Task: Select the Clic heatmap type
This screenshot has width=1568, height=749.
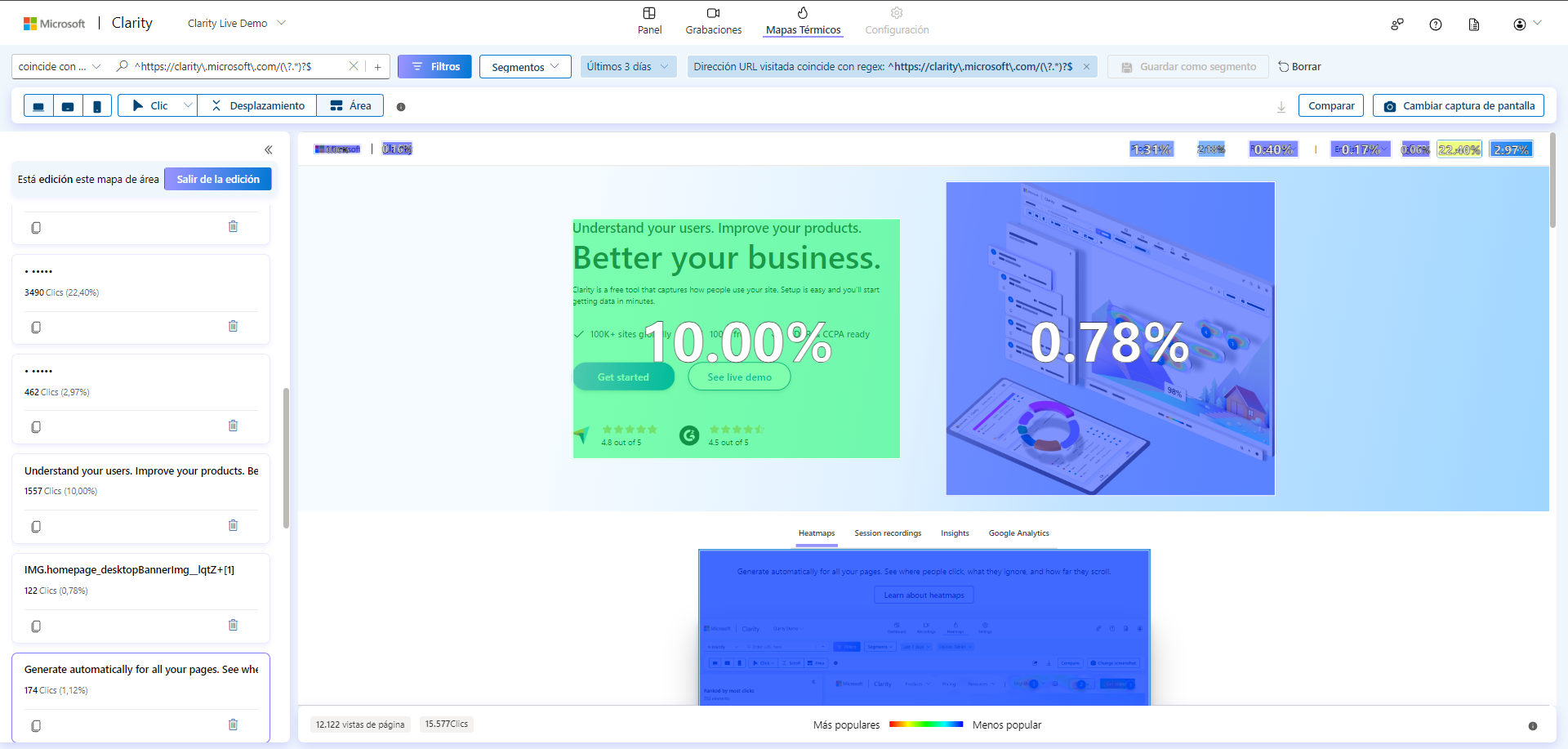Action: (x=149, y=106)
